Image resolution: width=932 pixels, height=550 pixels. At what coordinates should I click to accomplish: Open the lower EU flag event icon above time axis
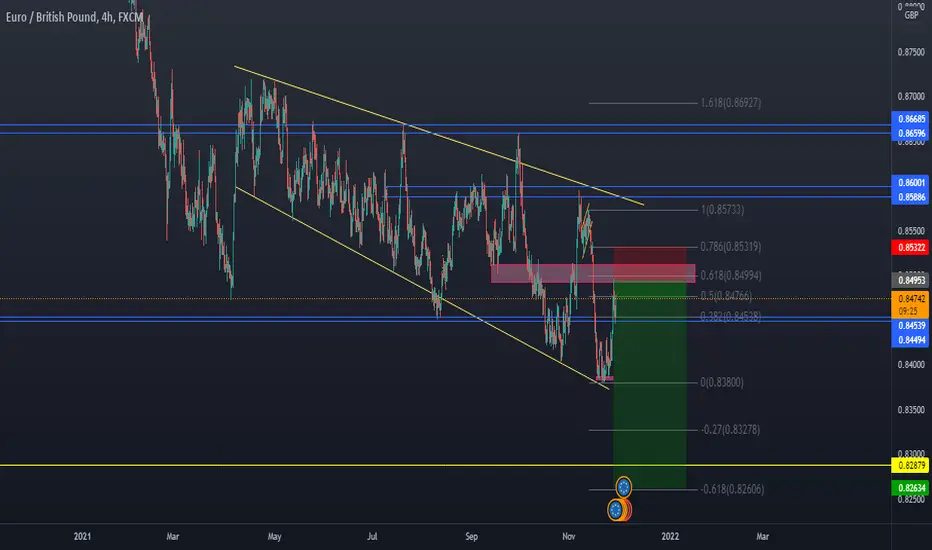click(616, 510)
